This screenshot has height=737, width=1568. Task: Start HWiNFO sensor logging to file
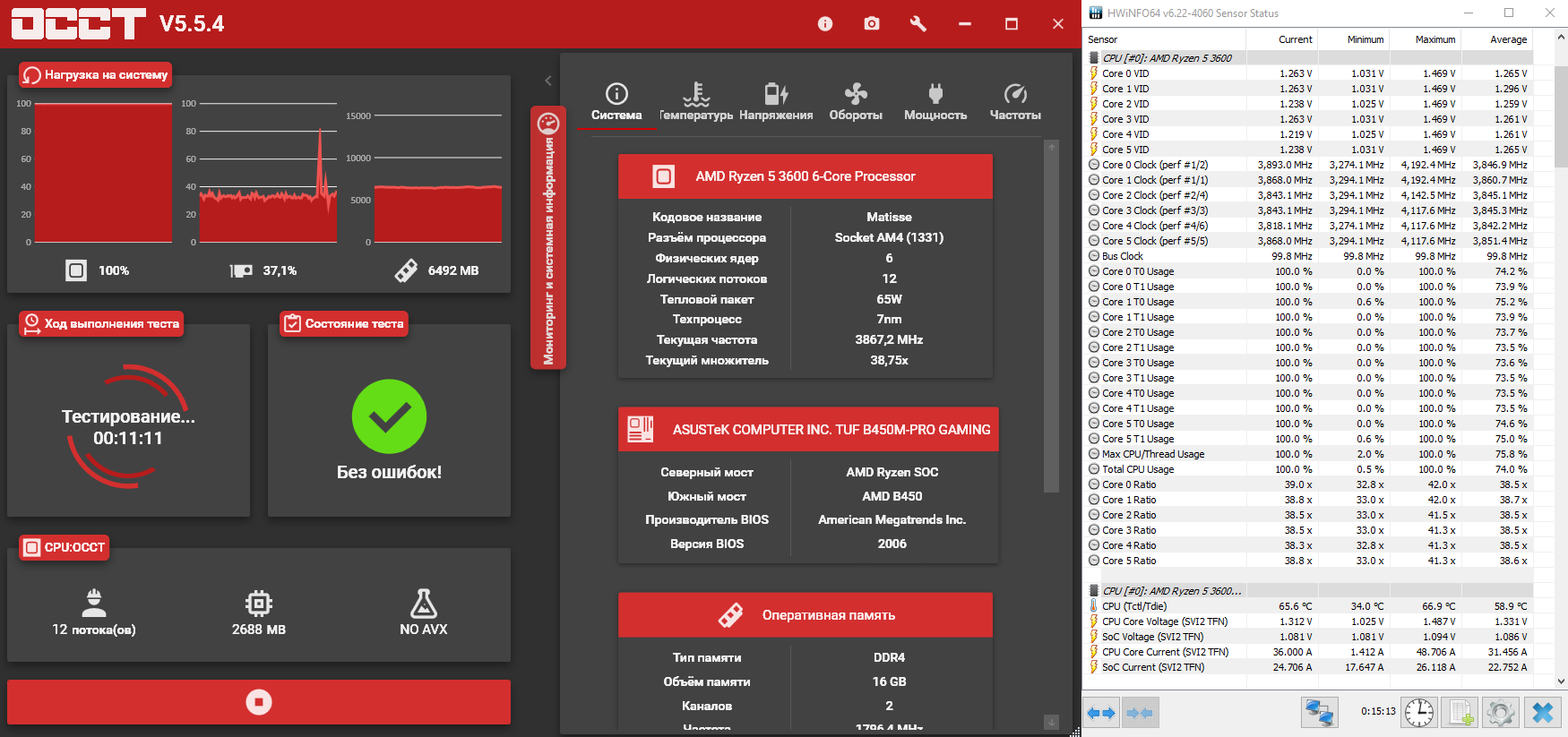click(1460, 713)
